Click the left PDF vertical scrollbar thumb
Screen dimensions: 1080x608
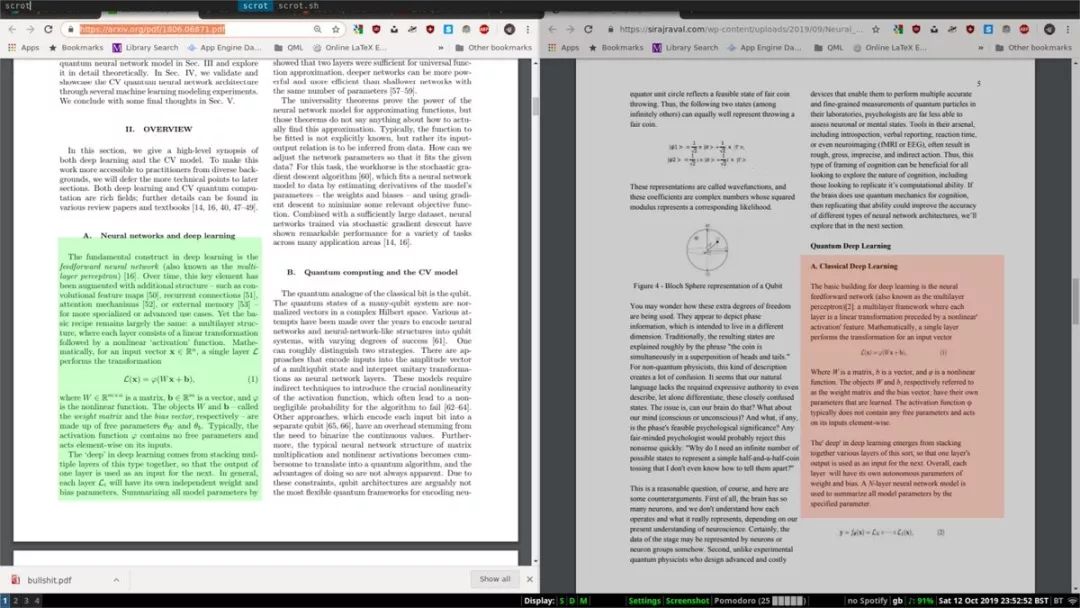pos(536,106)
